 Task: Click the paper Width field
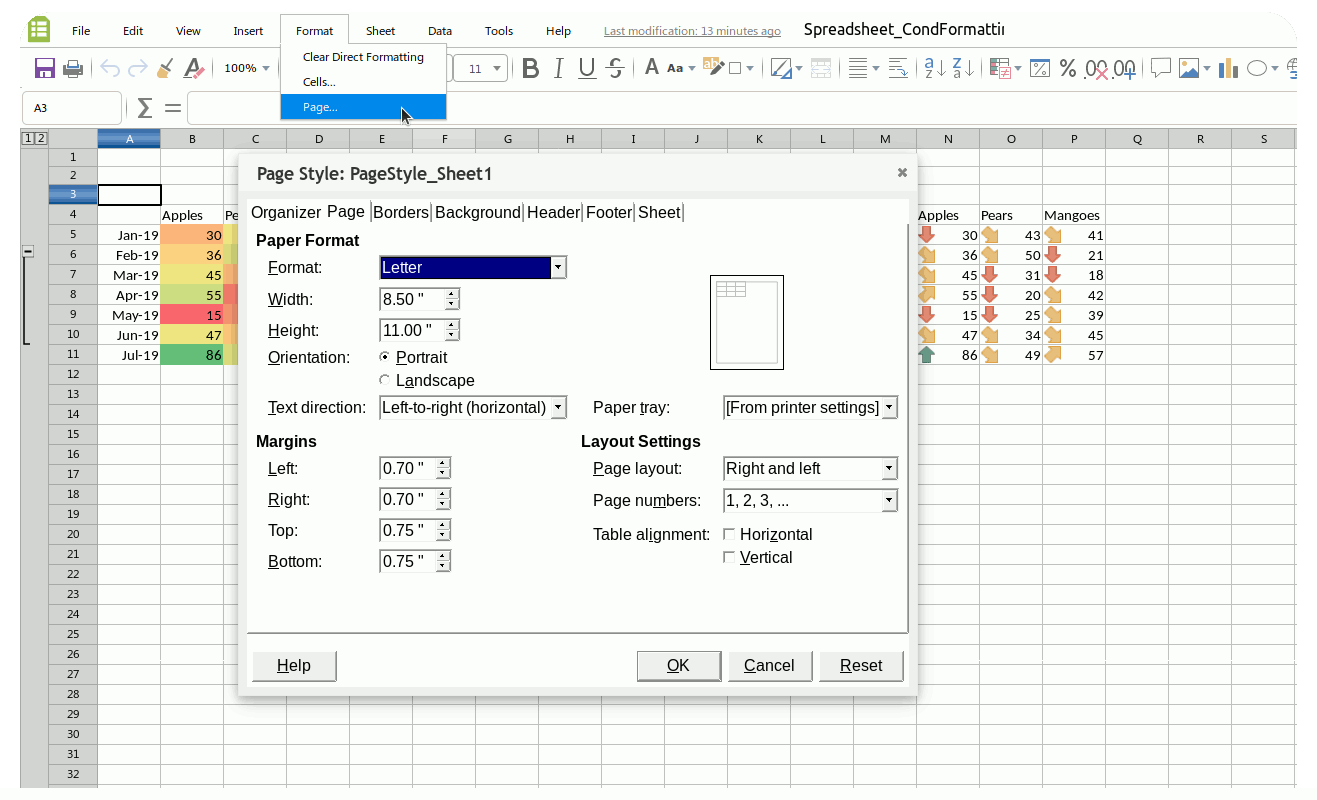(412, 299)
